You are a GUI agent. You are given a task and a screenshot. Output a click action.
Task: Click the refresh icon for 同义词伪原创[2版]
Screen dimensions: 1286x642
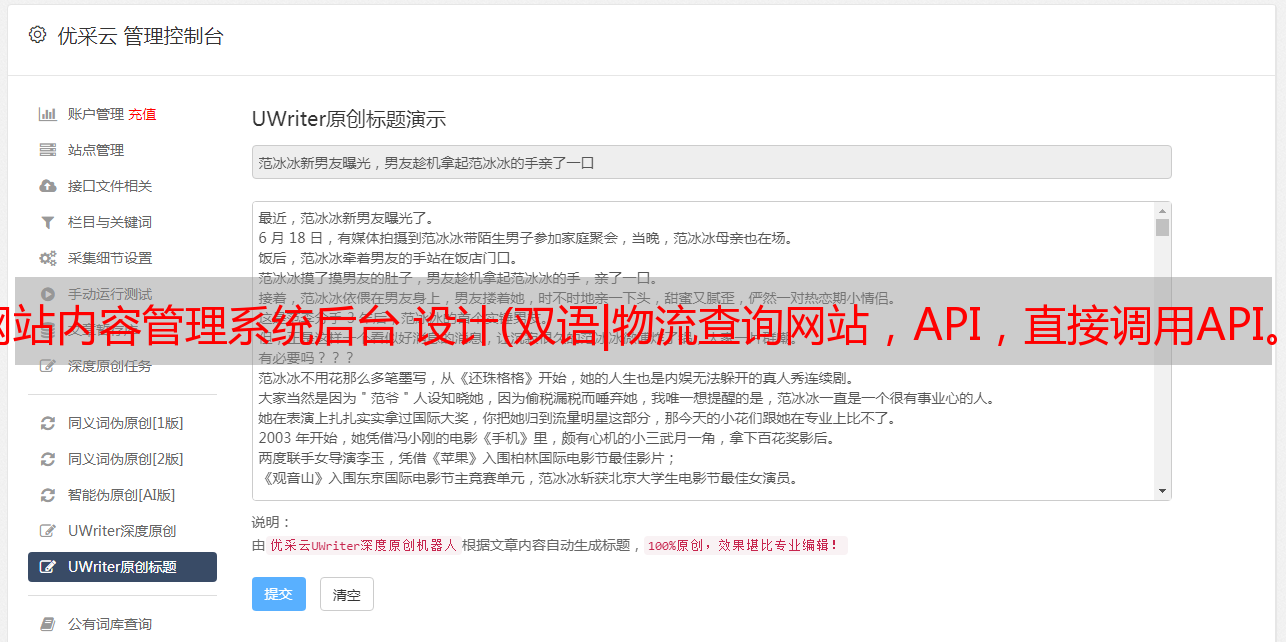tap(47, 459)
